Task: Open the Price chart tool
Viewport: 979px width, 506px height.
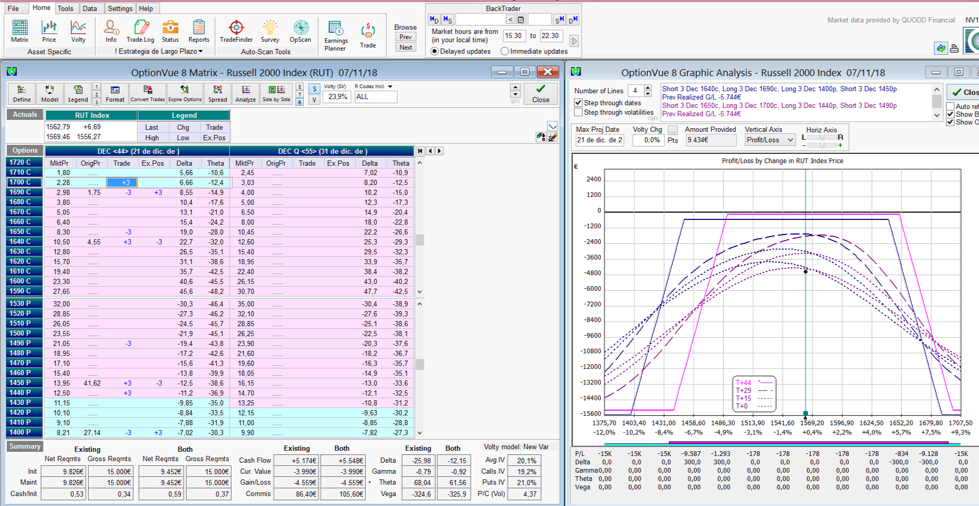Action: (49, 31)
